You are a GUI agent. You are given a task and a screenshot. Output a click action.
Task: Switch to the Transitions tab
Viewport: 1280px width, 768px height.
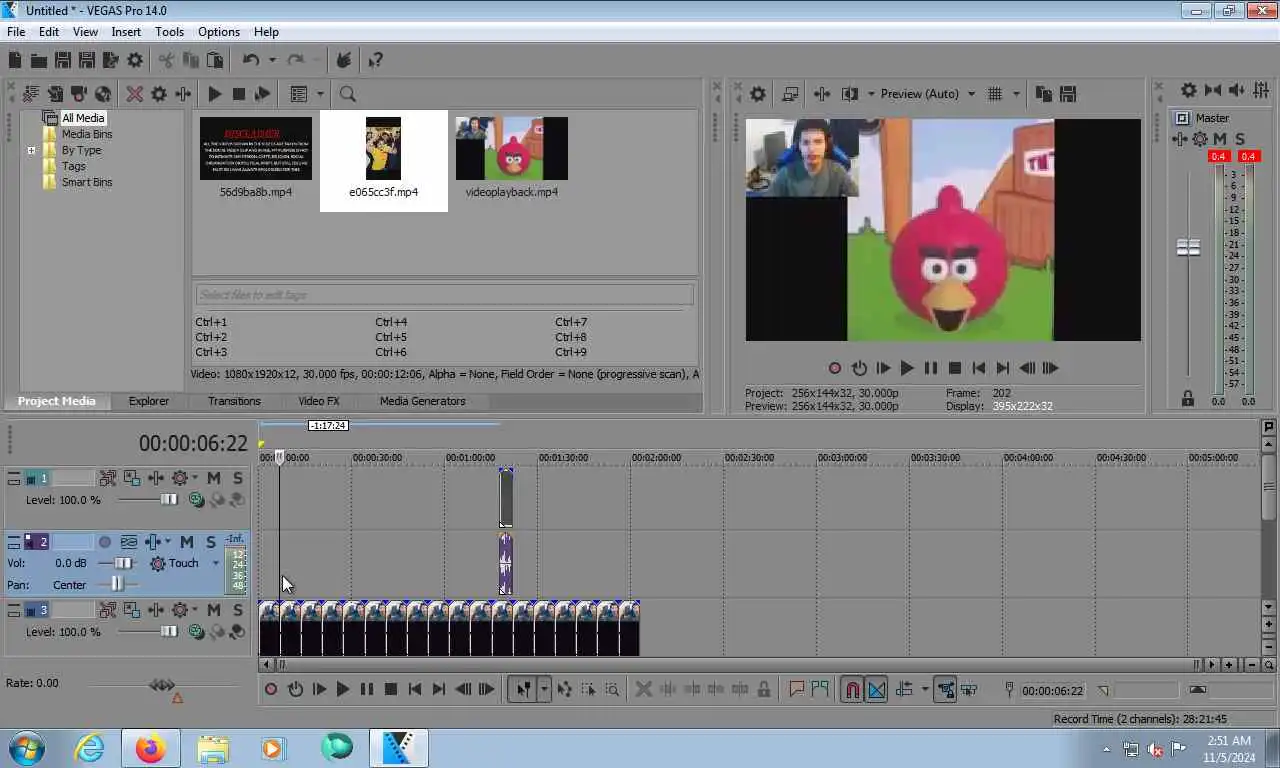(234, 401)
